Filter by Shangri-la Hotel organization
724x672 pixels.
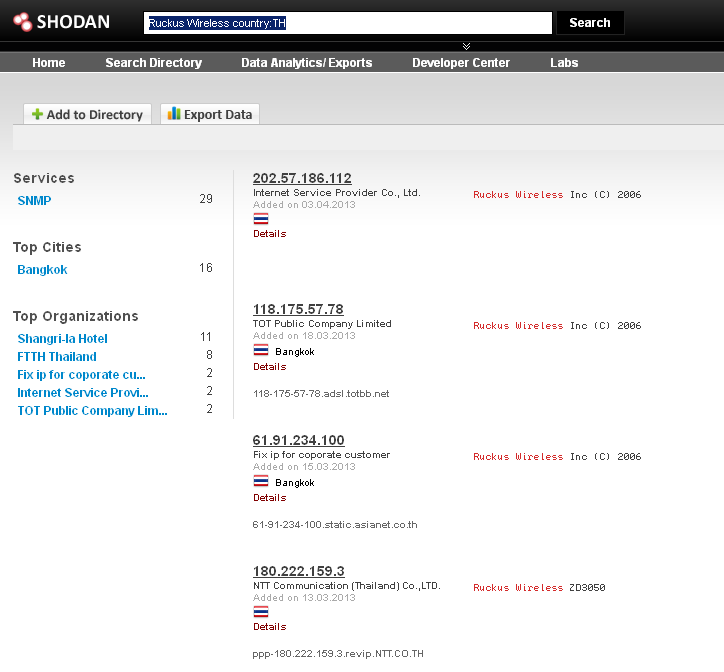62,339
